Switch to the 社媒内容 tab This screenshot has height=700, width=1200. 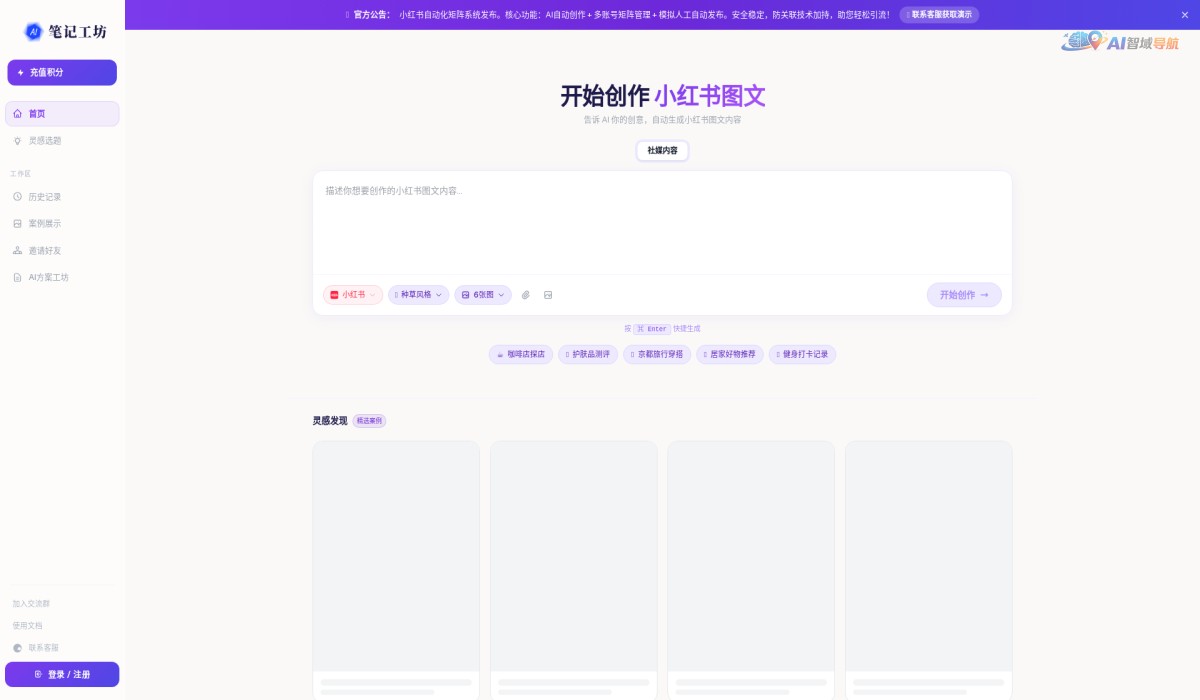coord(662,151)
